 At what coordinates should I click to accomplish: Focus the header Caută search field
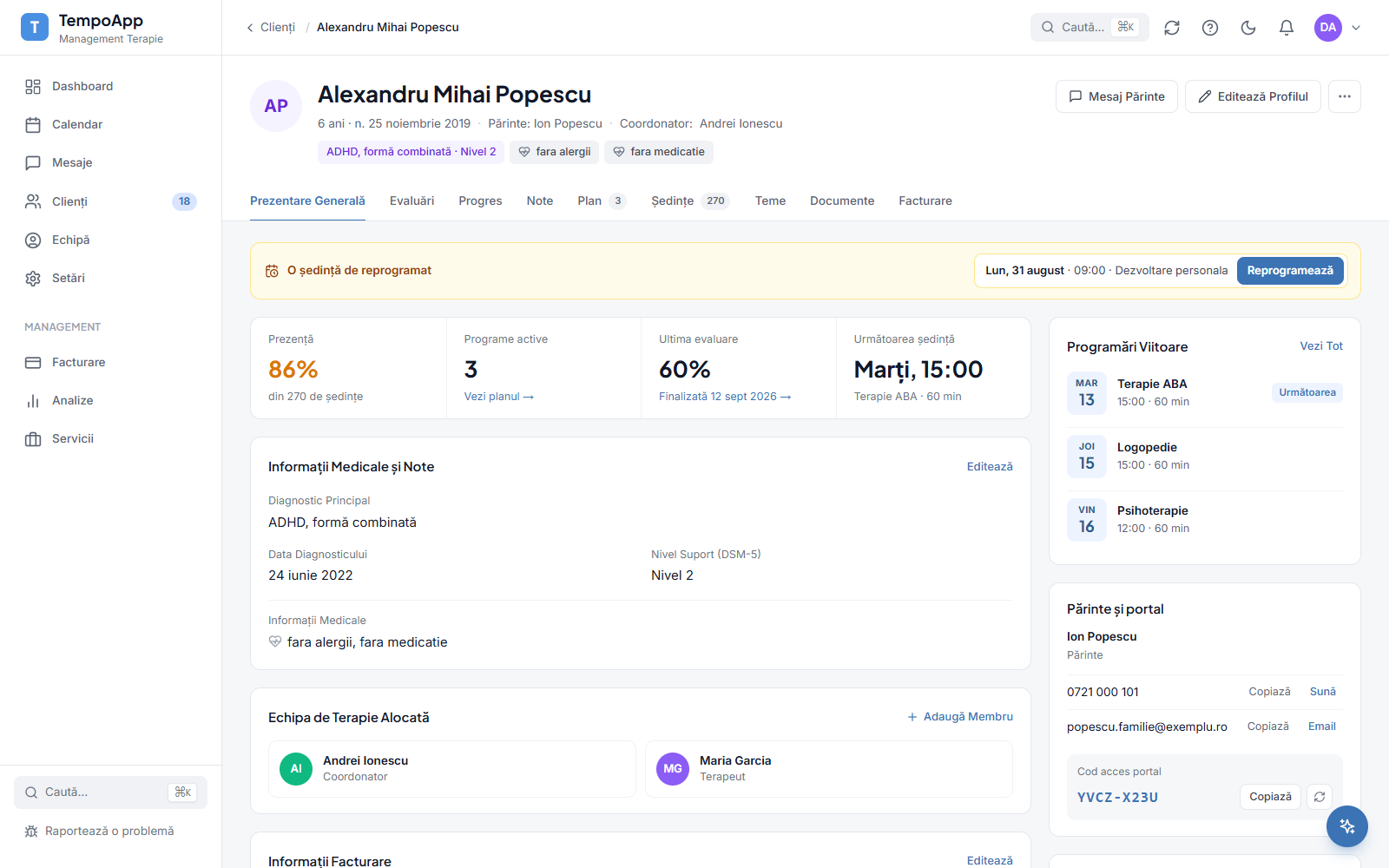click(x=1089, y=28)
